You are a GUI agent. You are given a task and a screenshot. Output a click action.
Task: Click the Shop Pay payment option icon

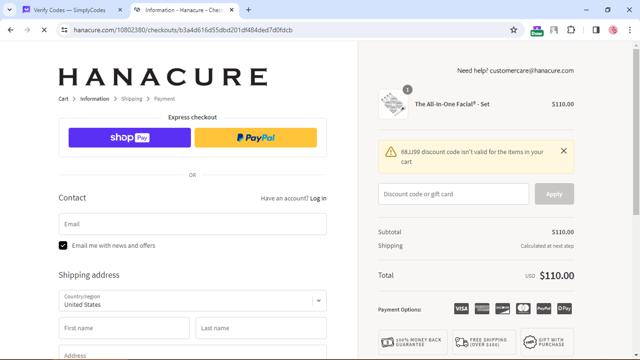tap(564, 309)
